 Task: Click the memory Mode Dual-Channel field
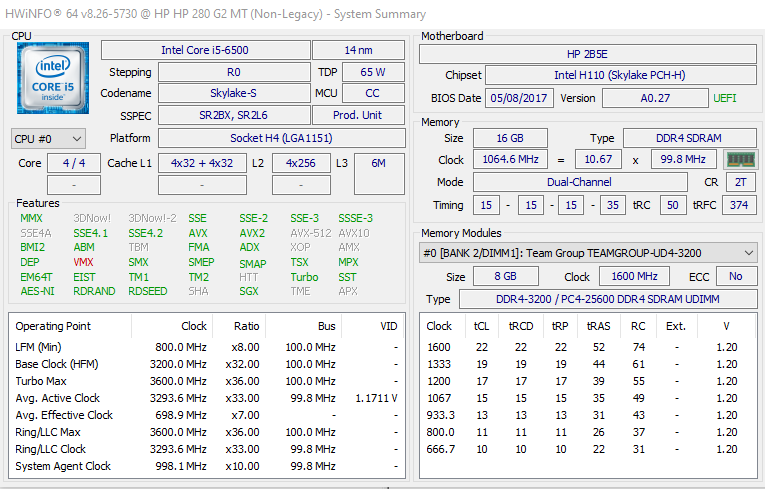coord(580,182)
